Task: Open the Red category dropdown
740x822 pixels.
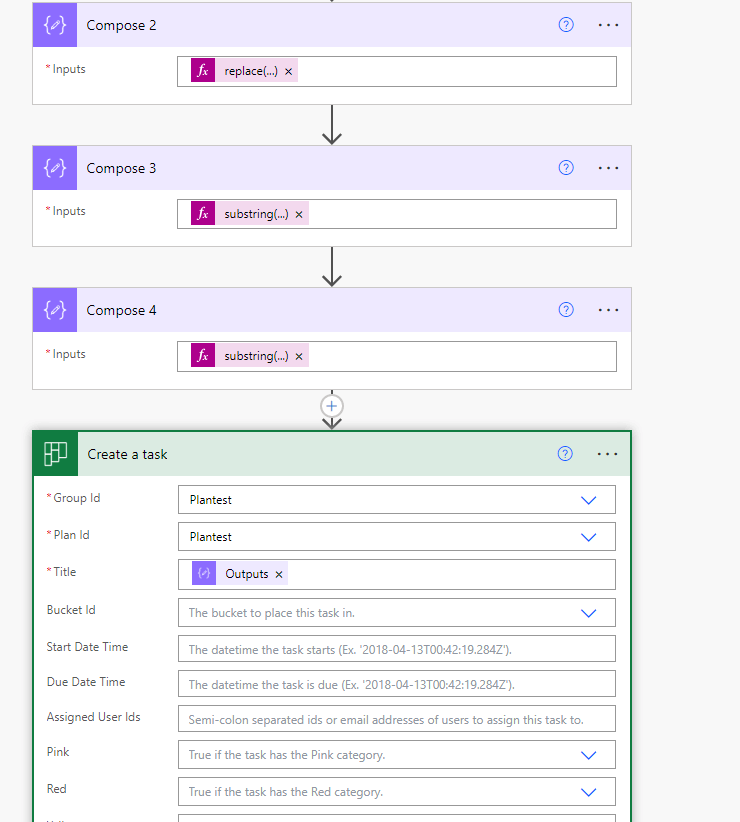Action: pos(589,791)
